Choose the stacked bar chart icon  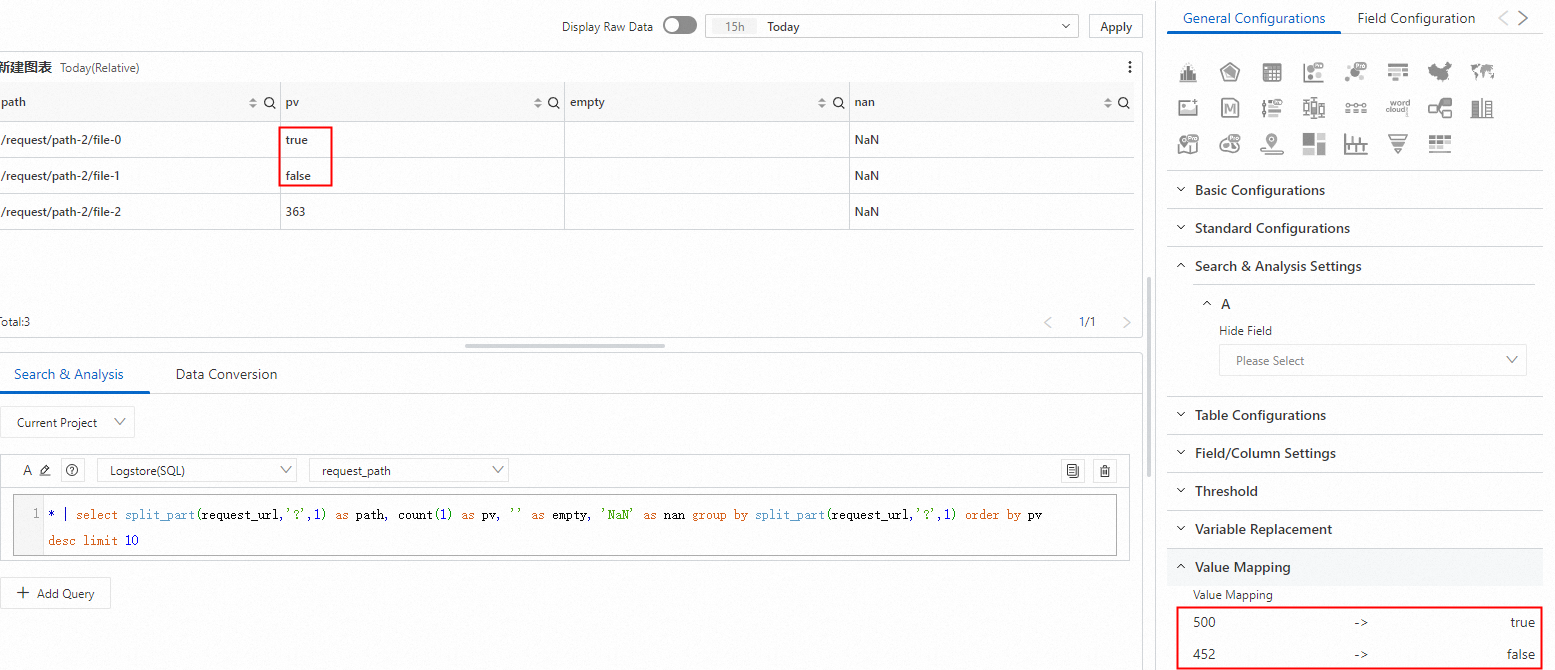pyautogui.click(x=1482, y=108)
